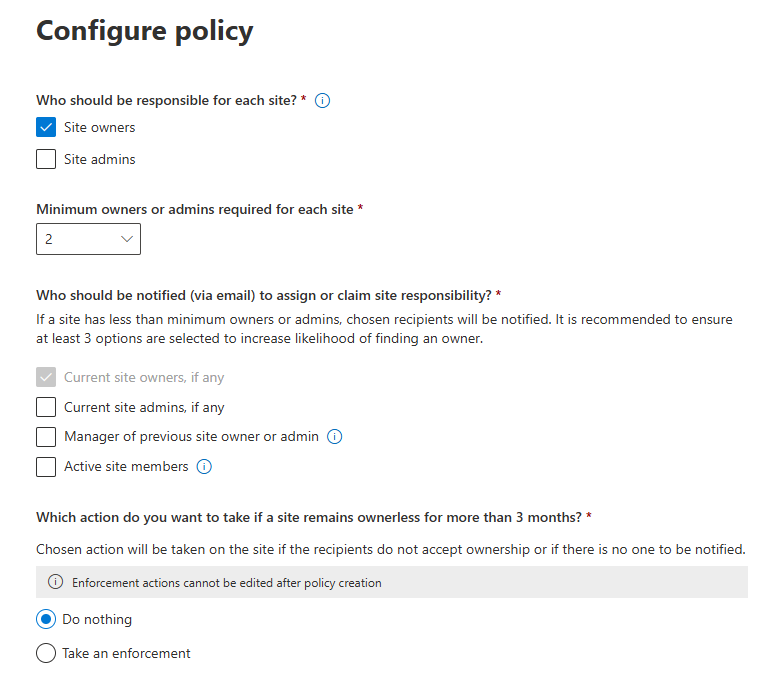
Task: Click the Minimum owners or admins required label
Action: (x=195, y=209)
